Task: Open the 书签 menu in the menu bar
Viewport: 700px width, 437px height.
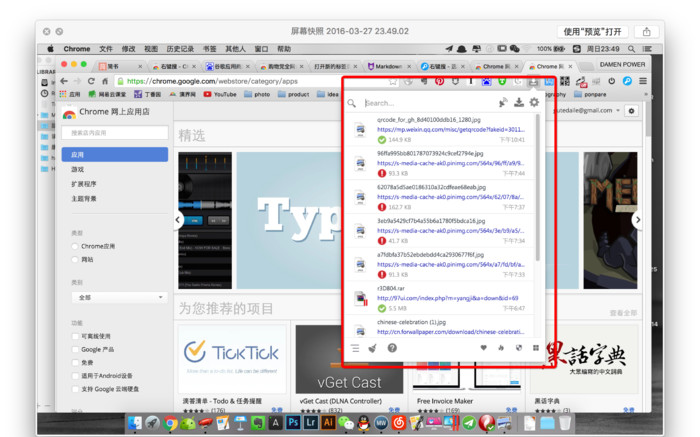Action: tap(209, 49)
